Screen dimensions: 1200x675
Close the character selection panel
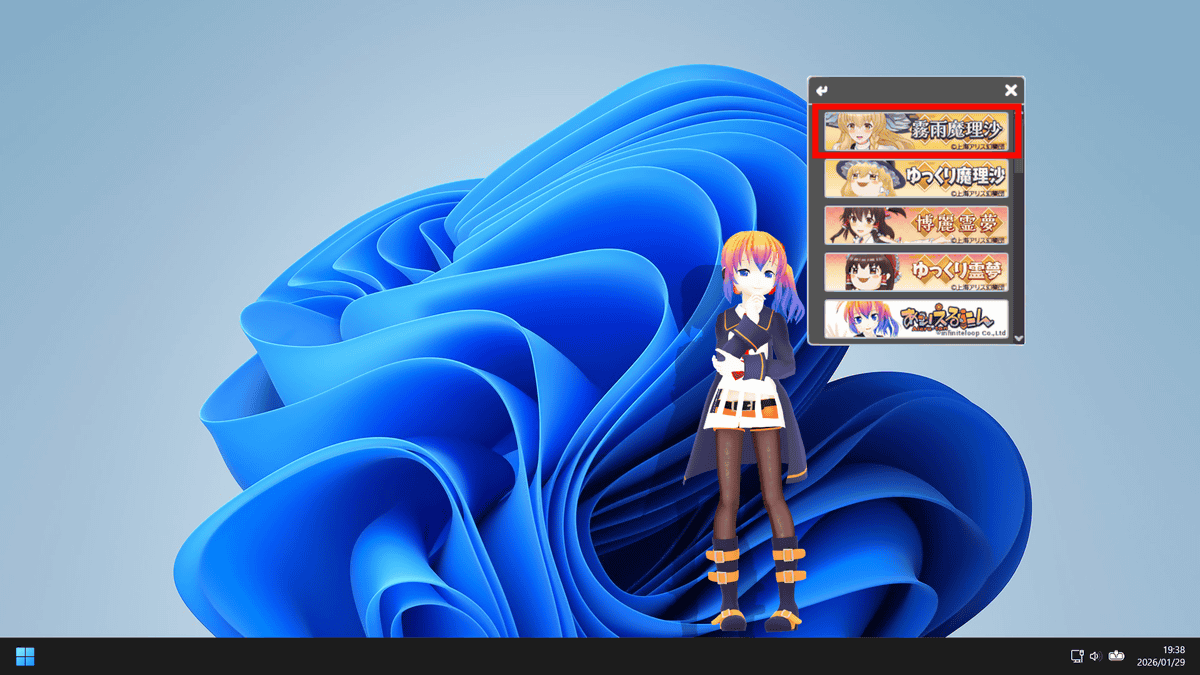click(x=1011, y=90)
